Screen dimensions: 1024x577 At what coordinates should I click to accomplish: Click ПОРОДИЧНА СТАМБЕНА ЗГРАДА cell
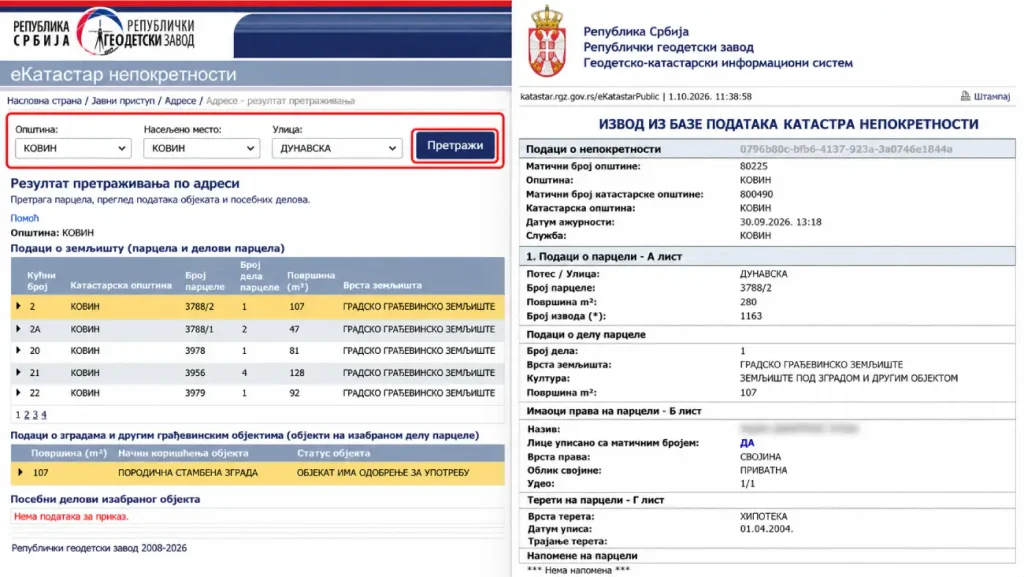pos(188,473)
